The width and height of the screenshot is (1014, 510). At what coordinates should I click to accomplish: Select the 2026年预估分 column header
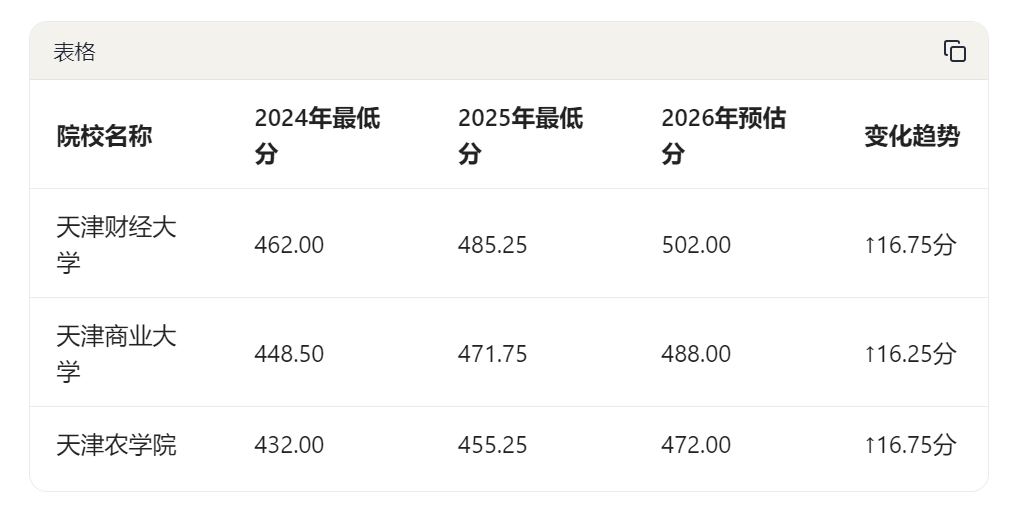(724, 136)
